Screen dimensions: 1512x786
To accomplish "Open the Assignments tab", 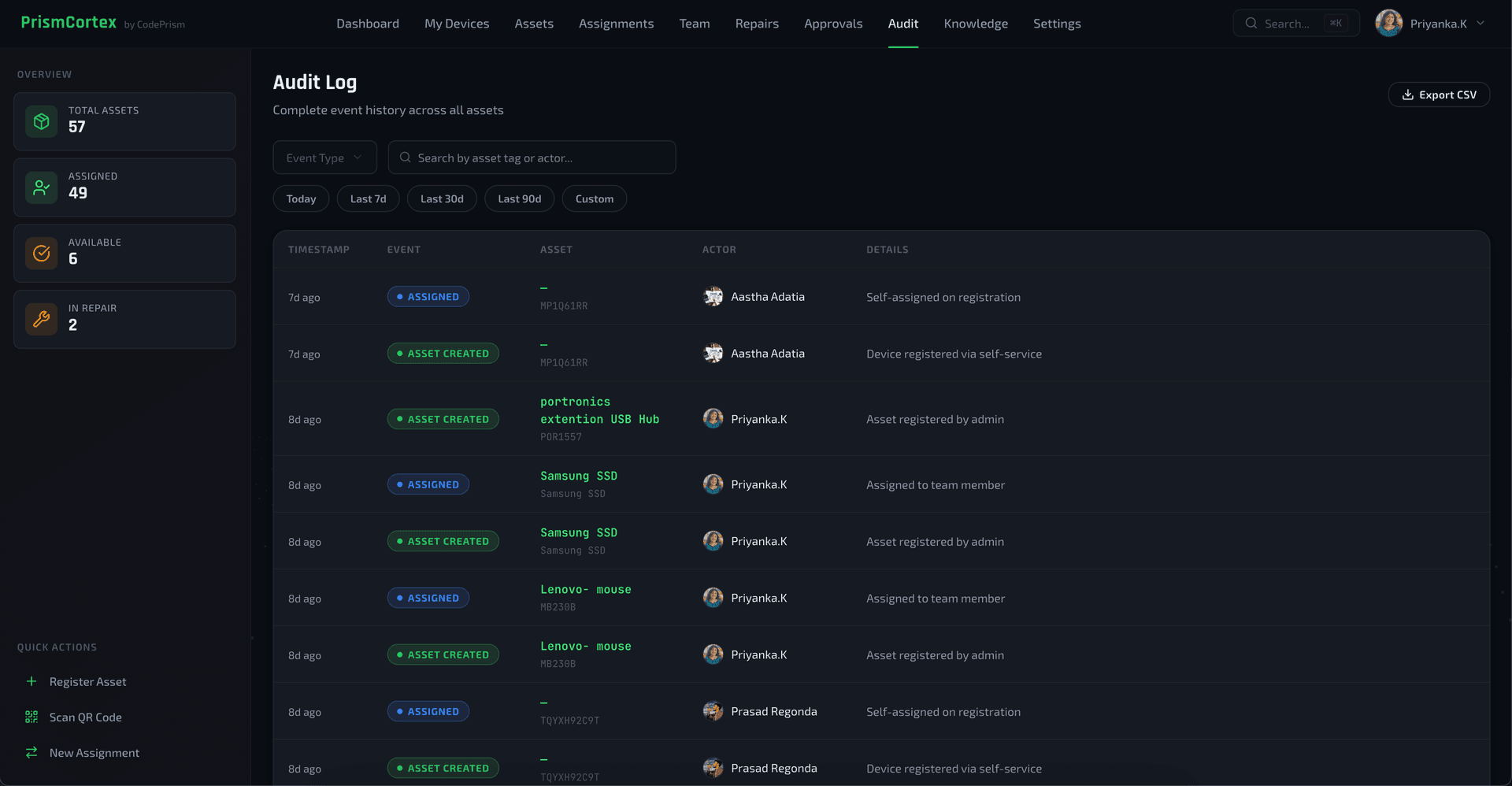I will coord(616,24).
